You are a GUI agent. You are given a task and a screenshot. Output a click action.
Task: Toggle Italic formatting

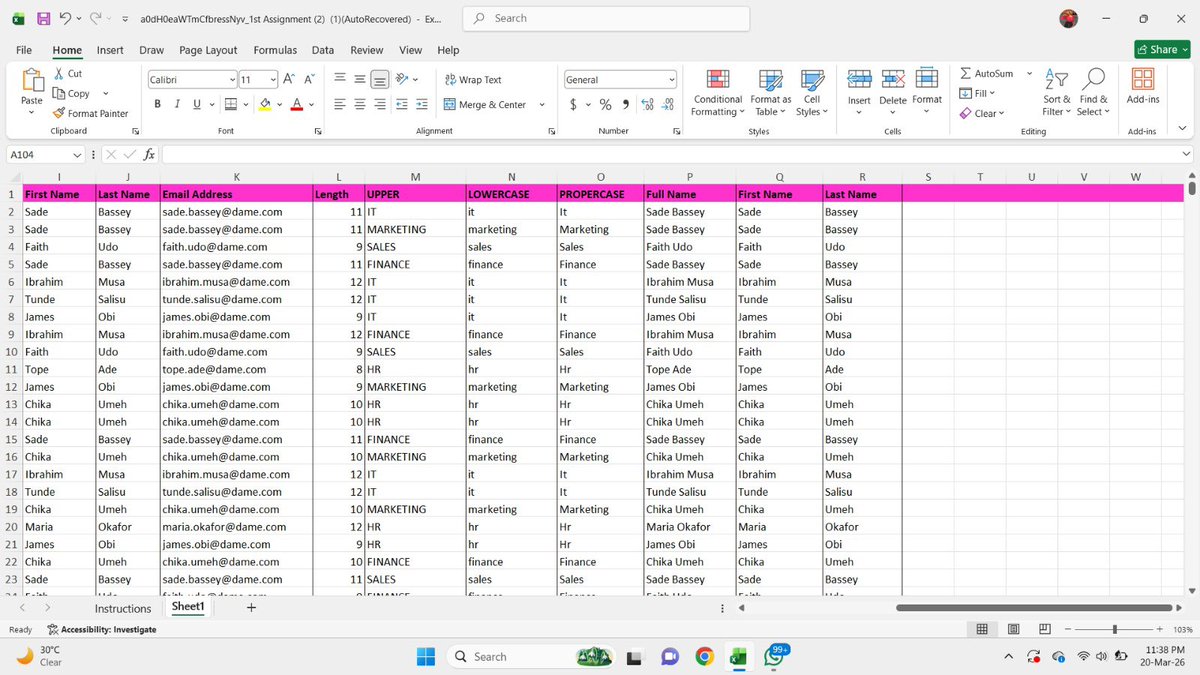coord(177,104)
